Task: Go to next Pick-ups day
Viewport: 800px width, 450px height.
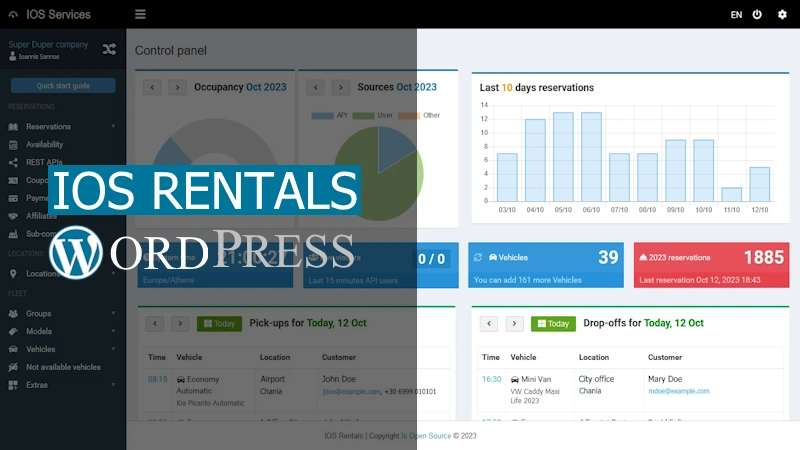Action: [180, 323]
